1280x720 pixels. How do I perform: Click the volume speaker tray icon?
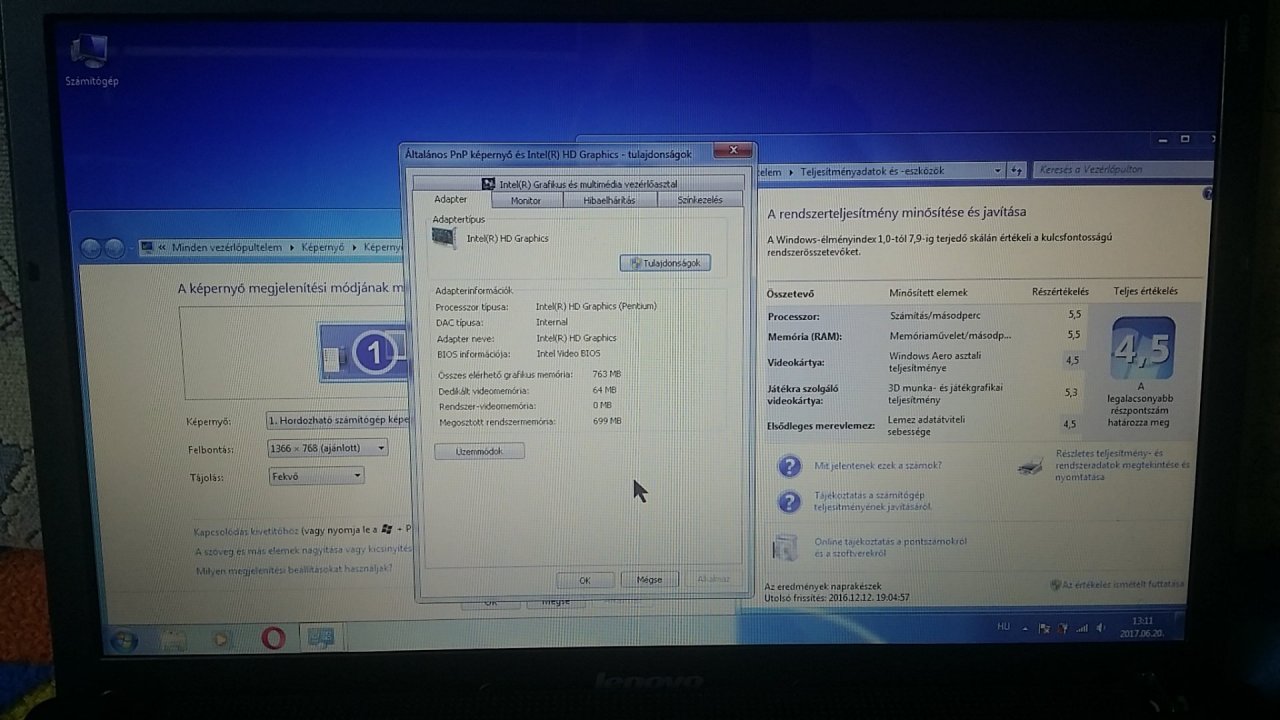(1100, 629)
